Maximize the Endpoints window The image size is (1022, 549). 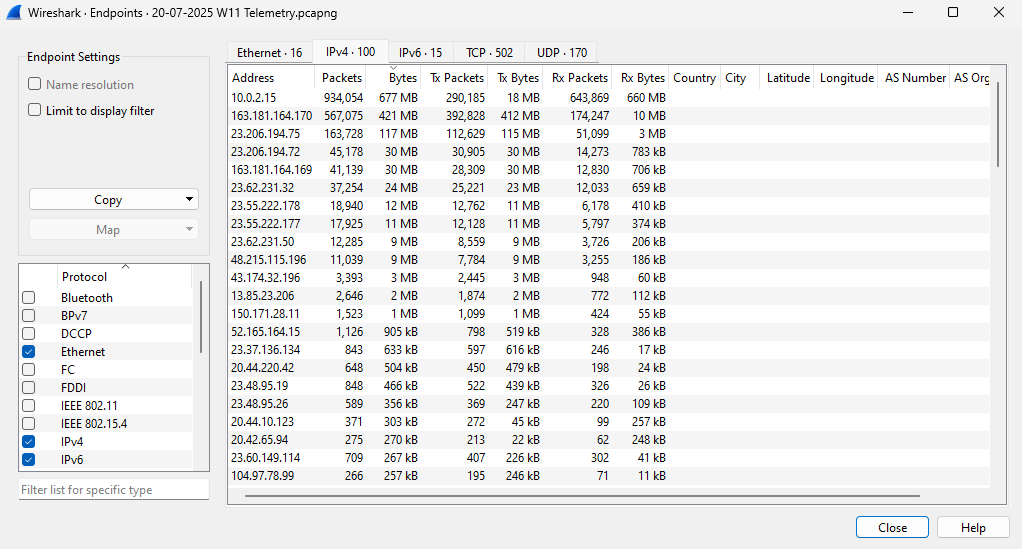click(953, 12)
